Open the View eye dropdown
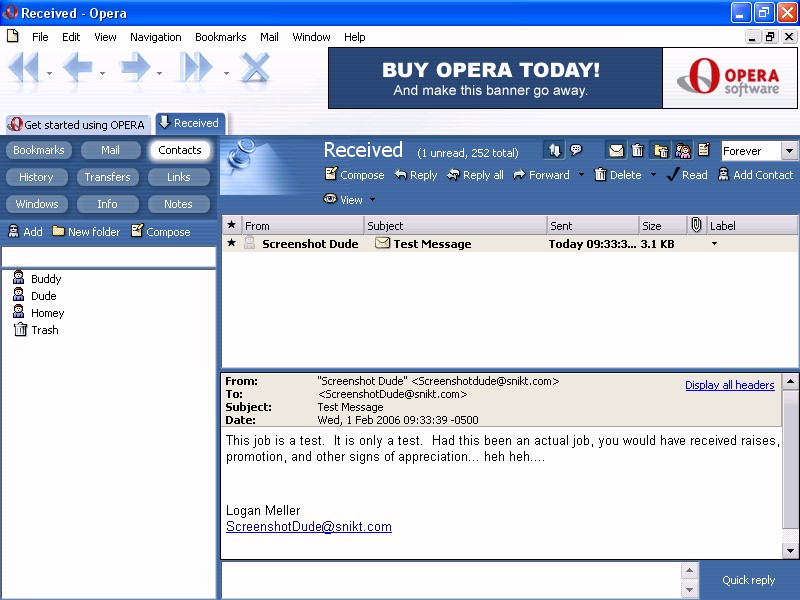Screen dimensions: 800x600 (349, 199)
